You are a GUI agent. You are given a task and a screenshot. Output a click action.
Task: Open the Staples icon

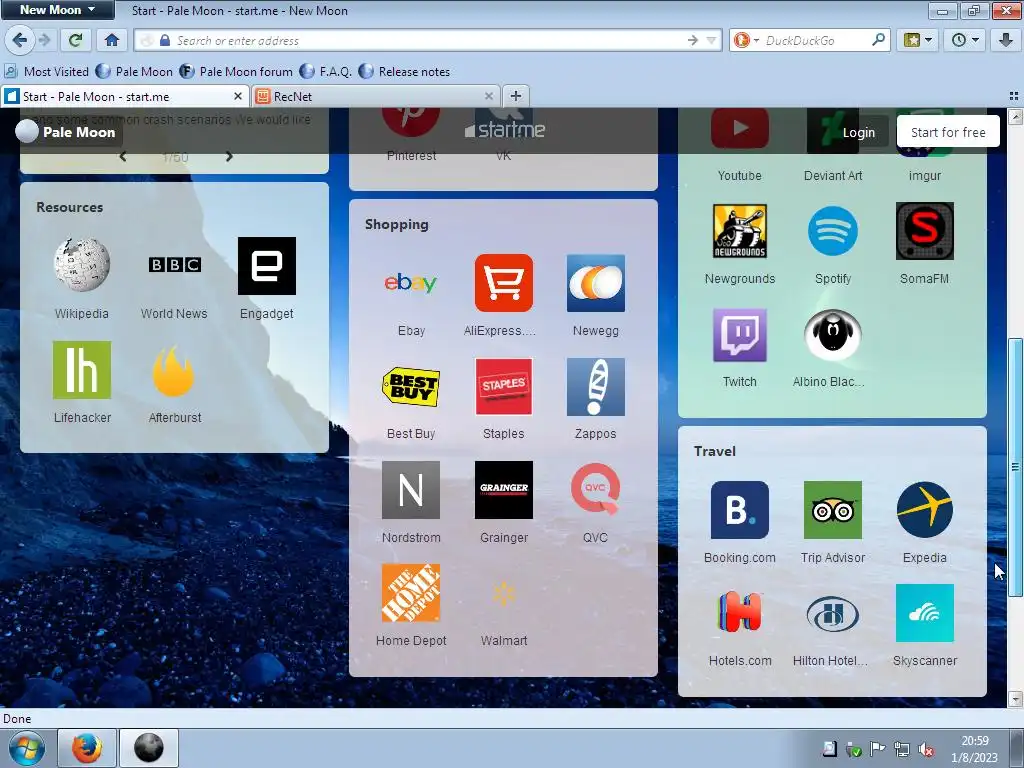pos(504,386)
